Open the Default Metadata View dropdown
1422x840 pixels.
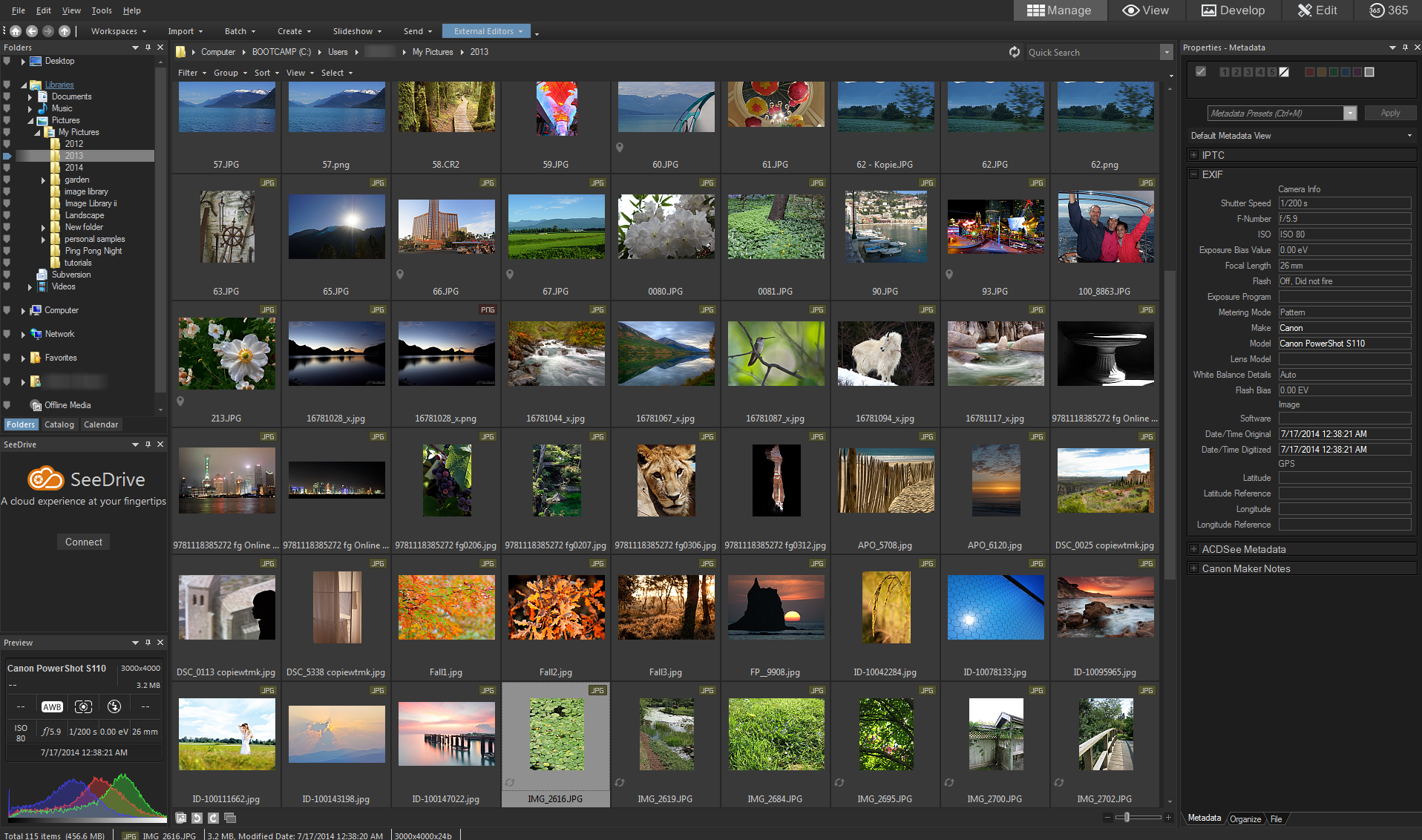[1409, 136]
